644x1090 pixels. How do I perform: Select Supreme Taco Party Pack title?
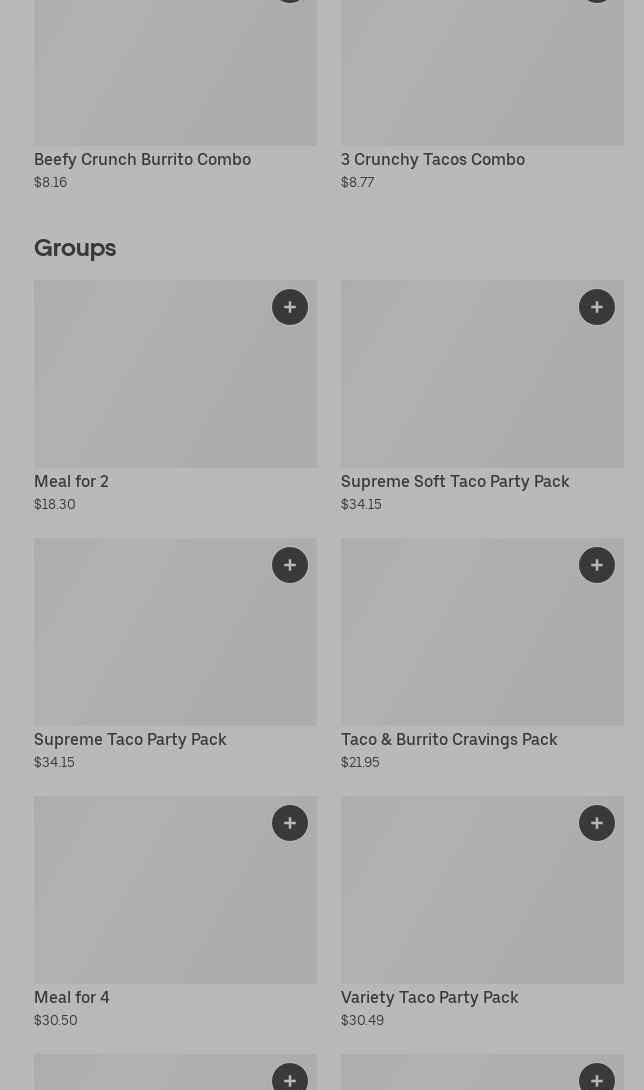pyautogui.click(x=130, y=739)
